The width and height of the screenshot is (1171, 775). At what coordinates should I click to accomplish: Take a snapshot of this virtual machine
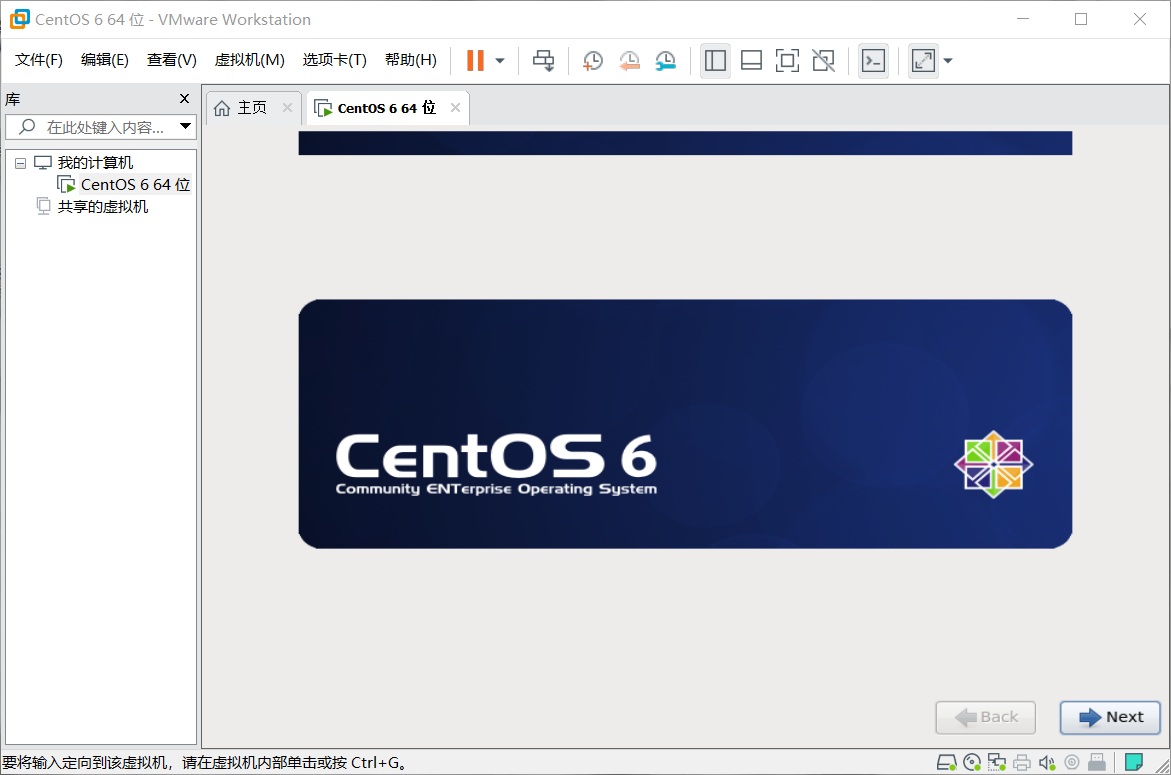pos(592,60)
